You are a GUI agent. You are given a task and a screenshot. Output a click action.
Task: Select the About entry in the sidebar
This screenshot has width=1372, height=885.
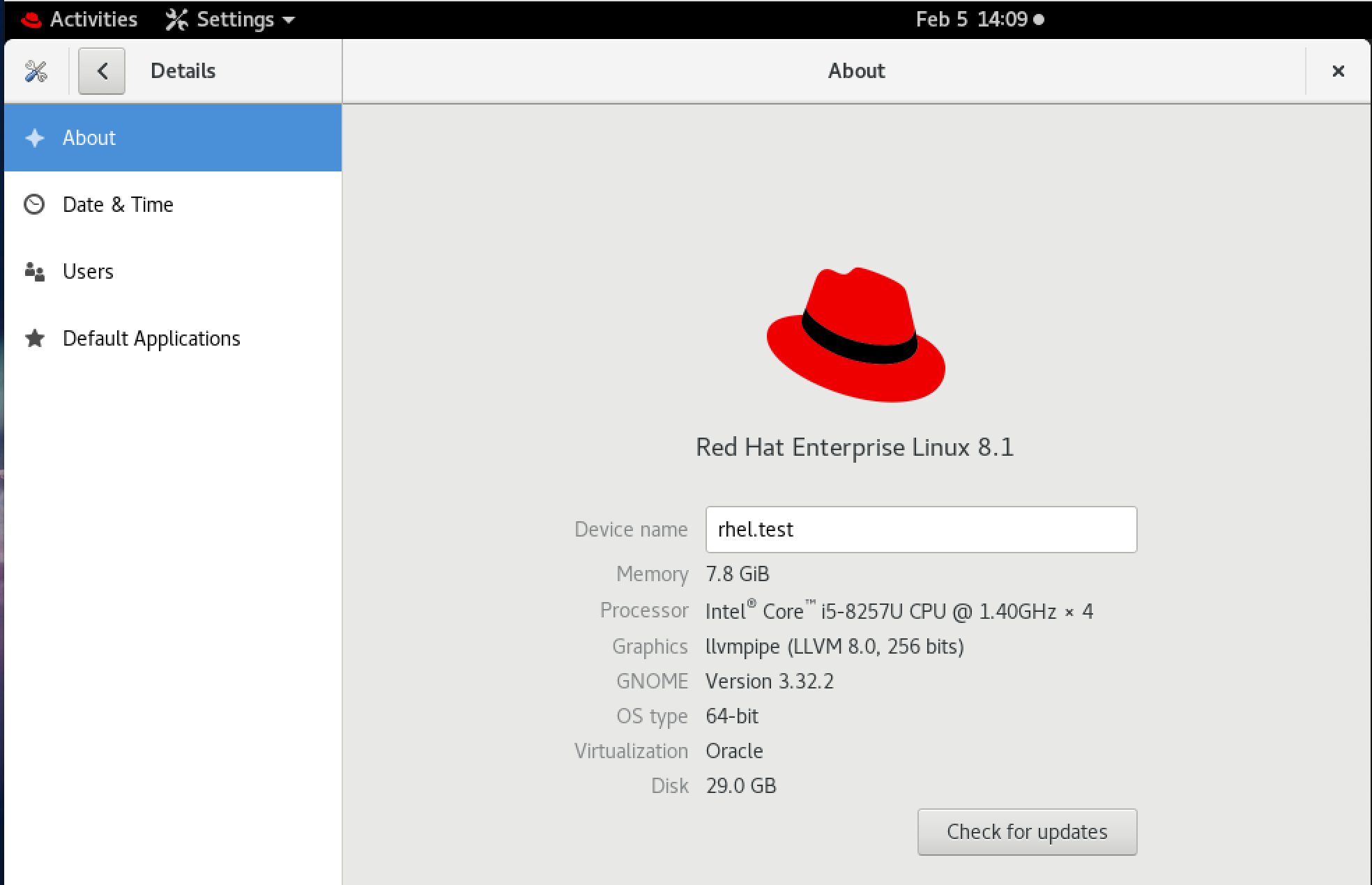click(x=89, y=138)
